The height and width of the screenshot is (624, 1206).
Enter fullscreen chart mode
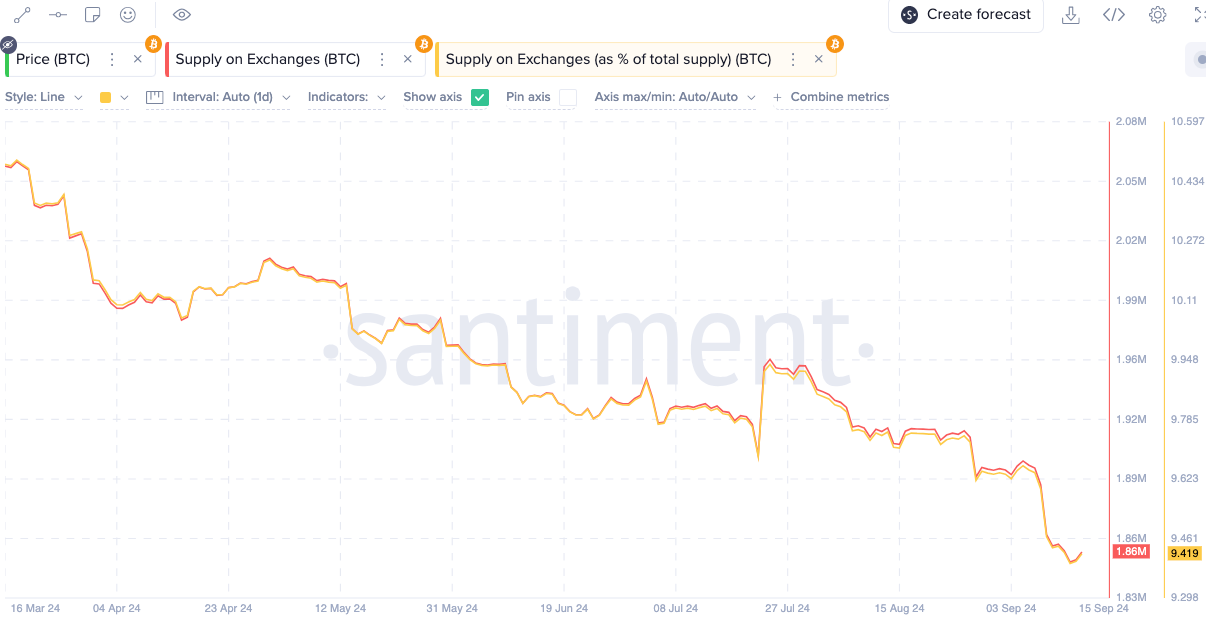[x=1199, y=15]
